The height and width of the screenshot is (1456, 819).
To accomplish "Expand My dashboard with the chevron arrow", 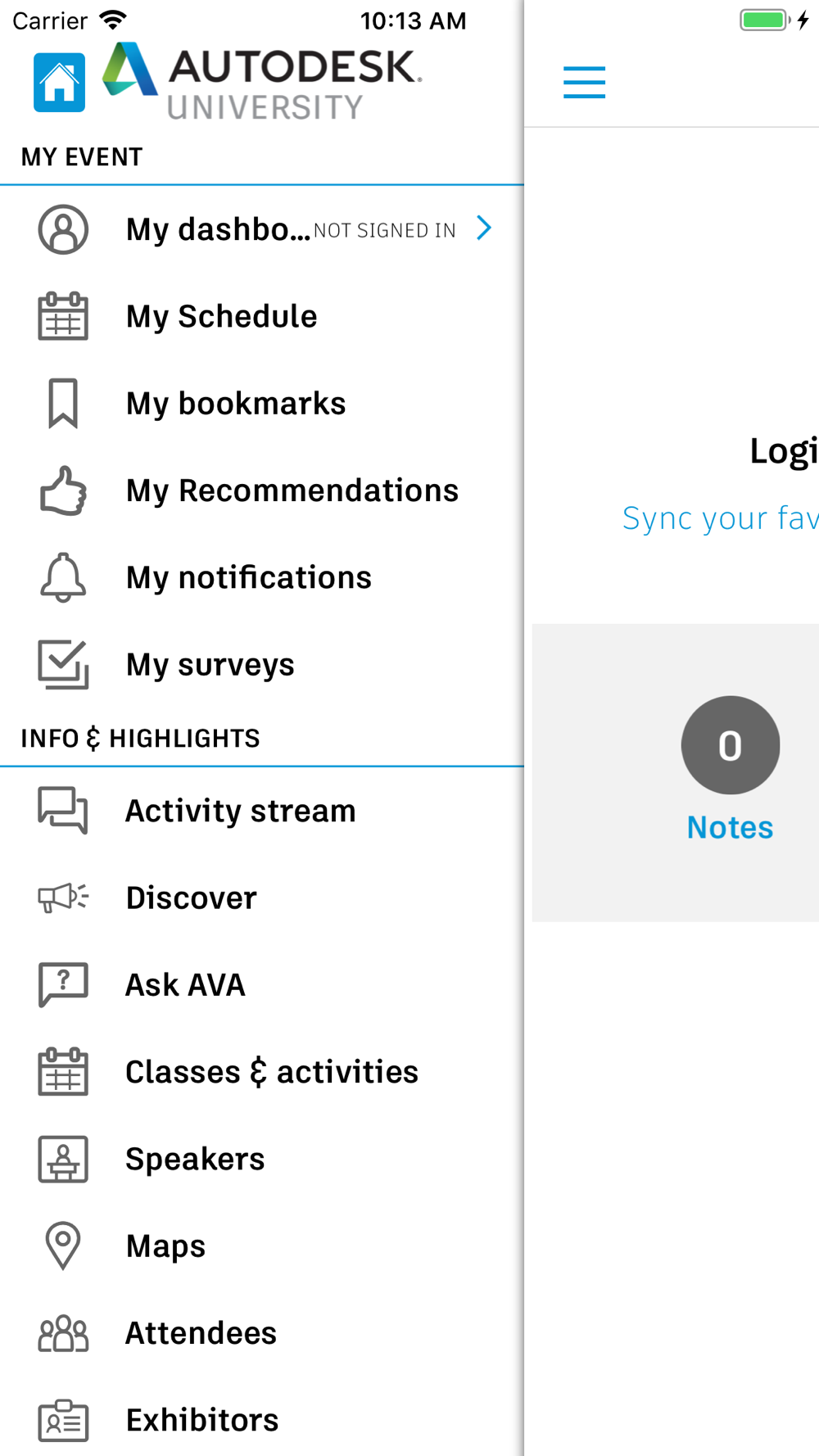I will (484, 228).
